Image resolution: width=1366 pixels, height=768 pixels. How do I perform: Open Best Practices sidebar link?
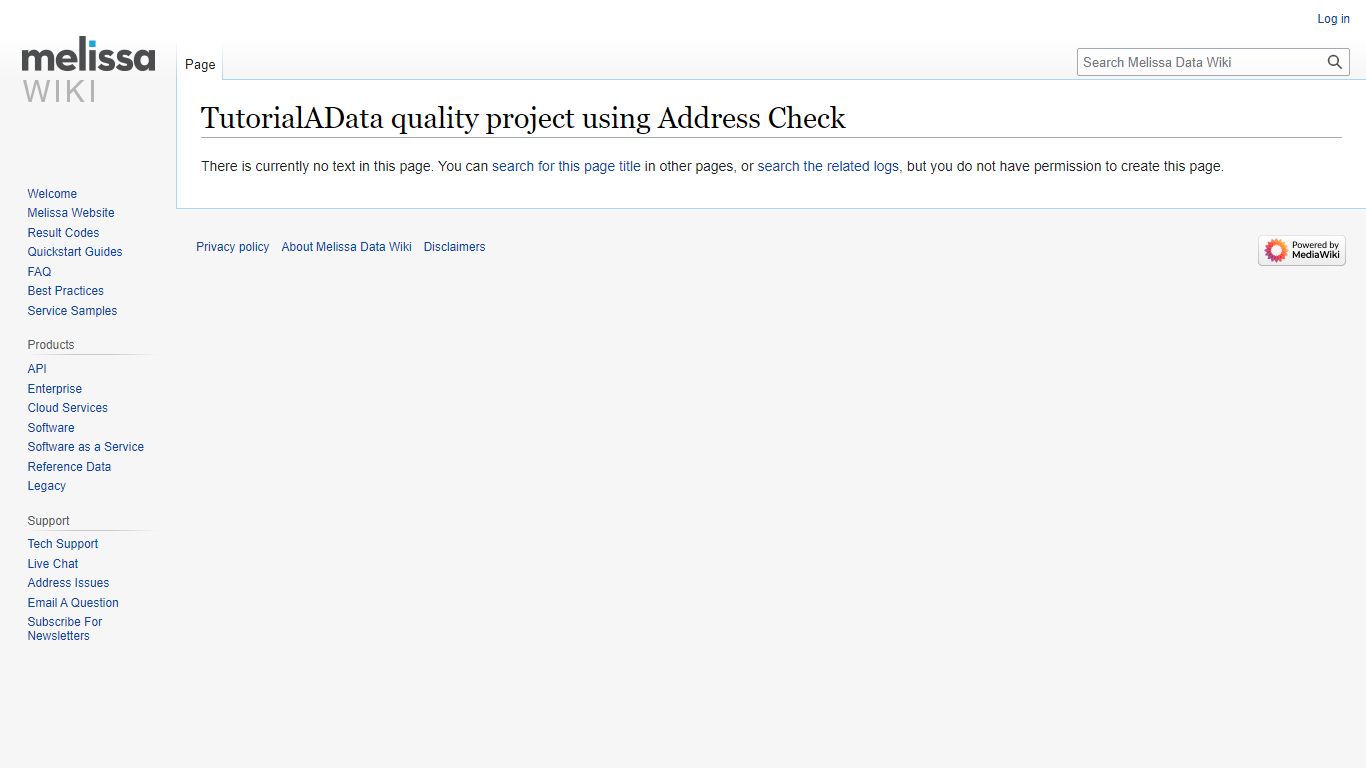[x=65, y=291]
